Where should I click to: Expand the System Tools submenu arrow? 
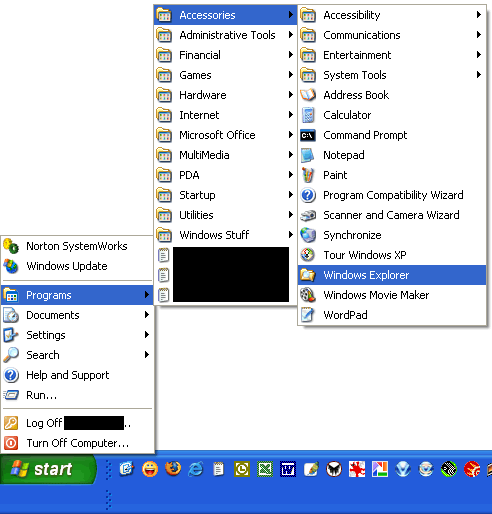(x=479, y=75)
